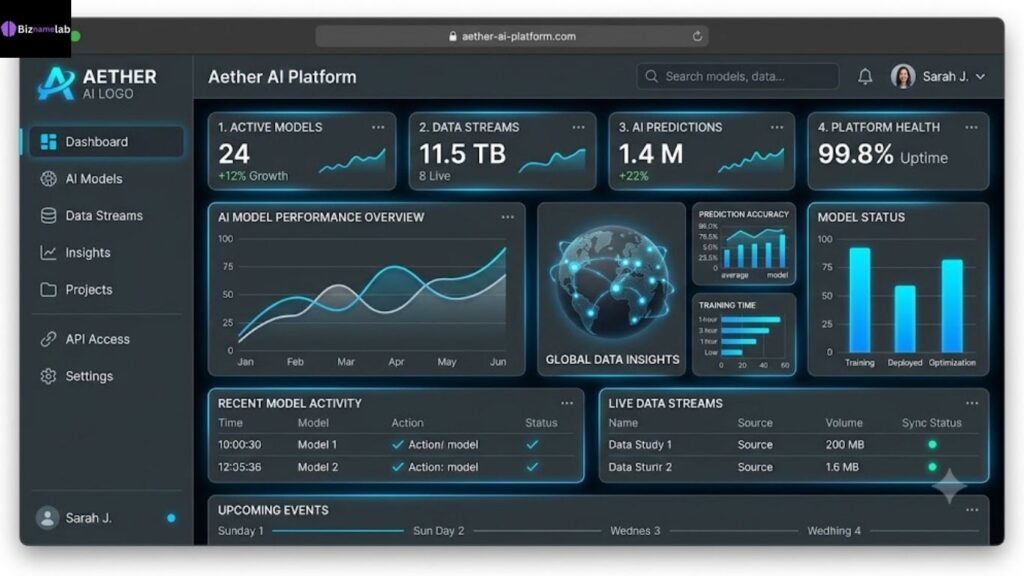Click '10:00:30' in Recent Model Activity

click(x=240, y=444)
